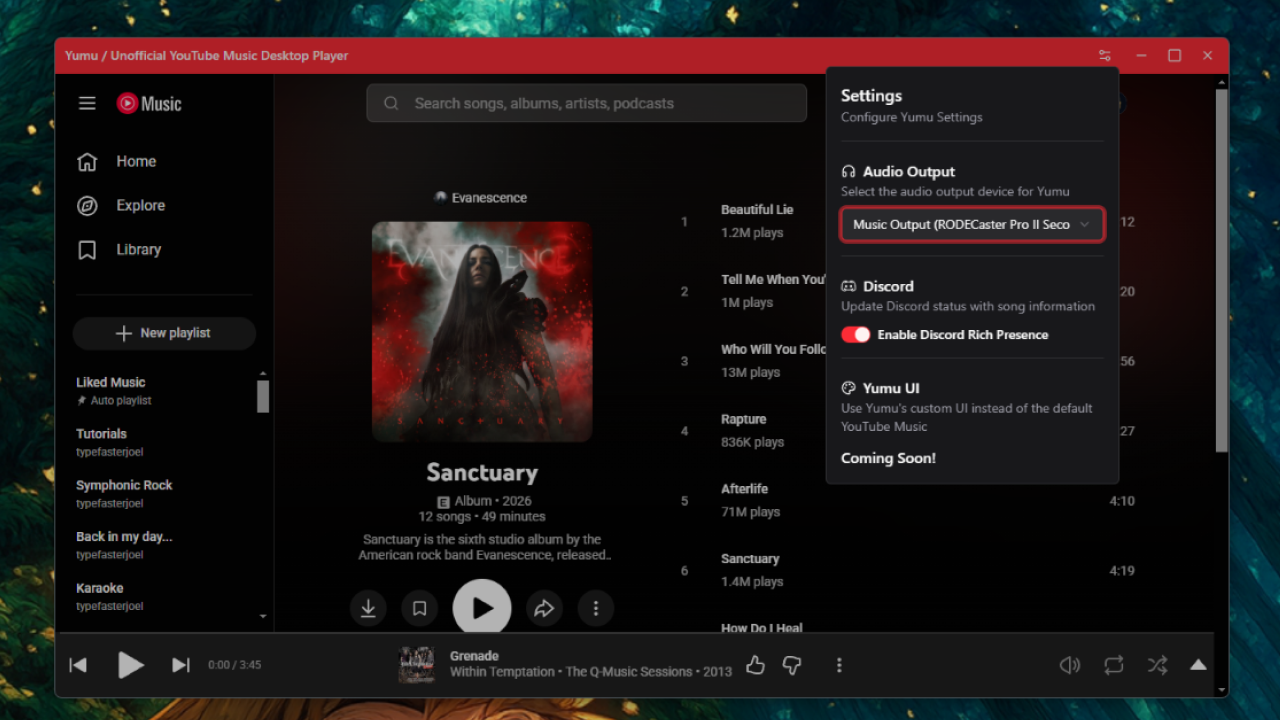Expand the player page arrow

[1198, 665]
